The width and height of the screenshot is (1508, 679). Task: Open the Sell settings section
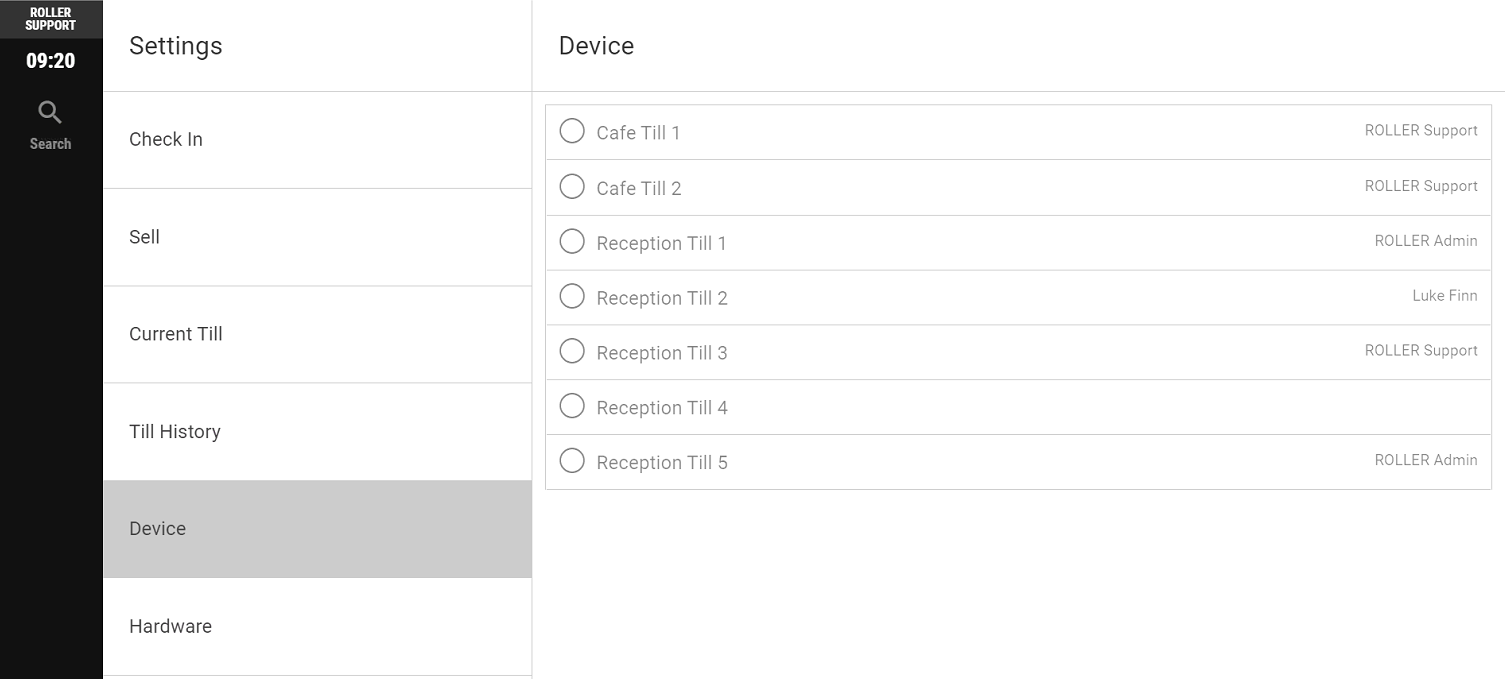pyautogui.click(x=317, y=237)
